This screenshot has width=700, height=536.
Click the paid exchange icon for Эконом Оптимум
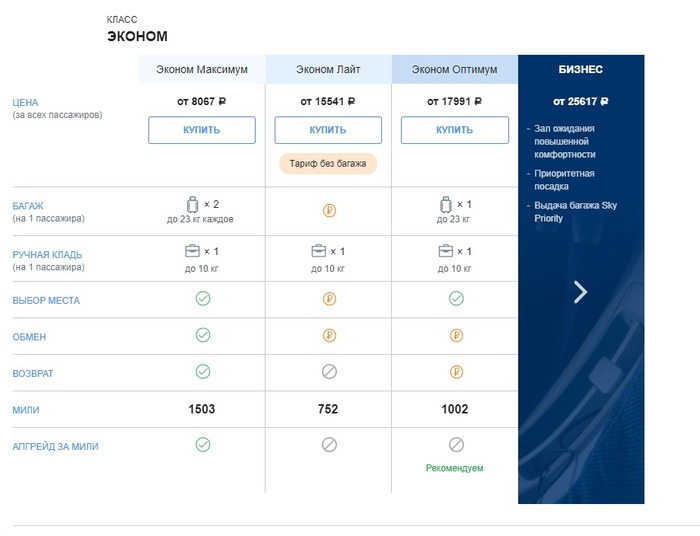(455, 336)
